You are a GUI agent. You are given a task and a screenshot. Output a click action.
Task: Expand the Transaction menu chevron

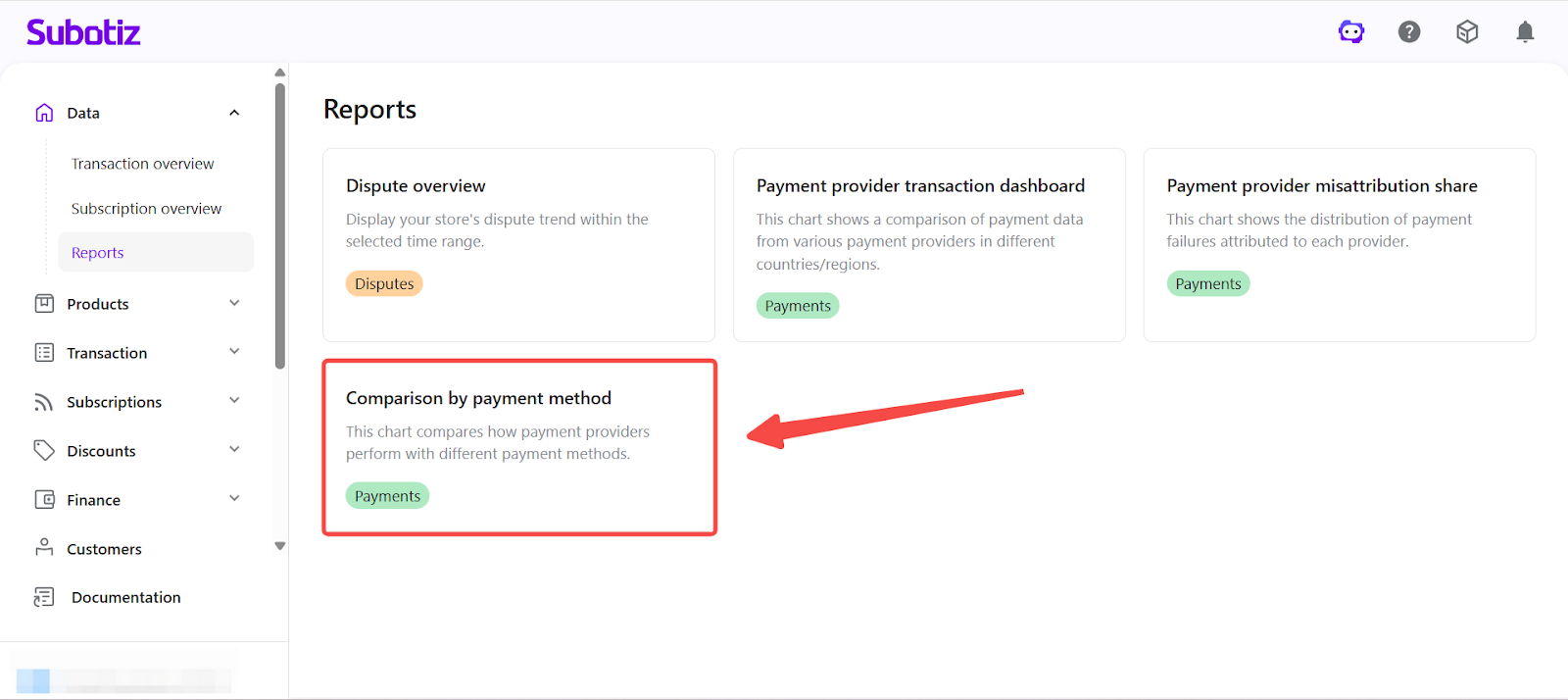point(234,352)
